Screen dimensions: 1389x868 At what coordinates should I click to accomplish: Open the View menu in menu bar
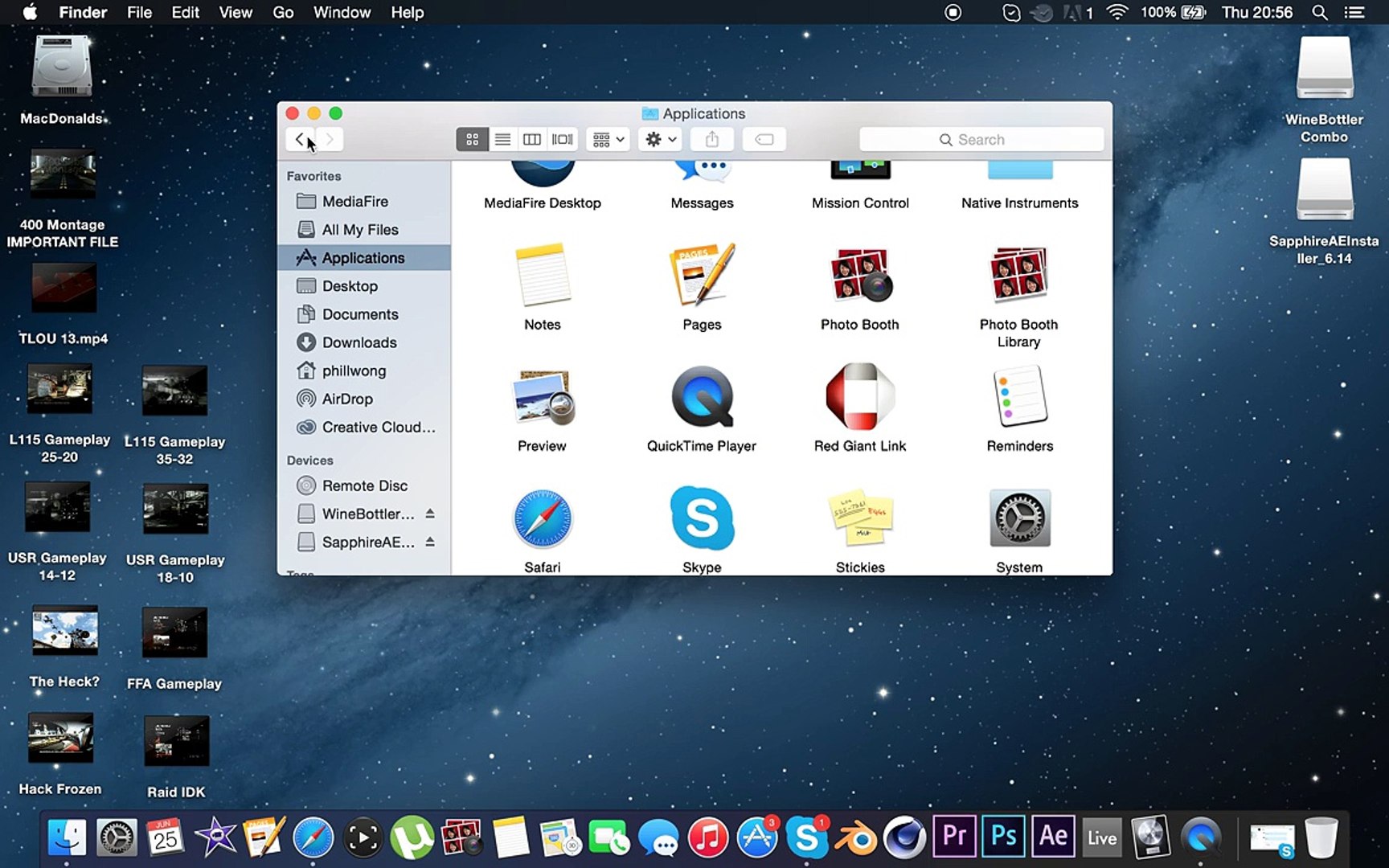point(236,12)
